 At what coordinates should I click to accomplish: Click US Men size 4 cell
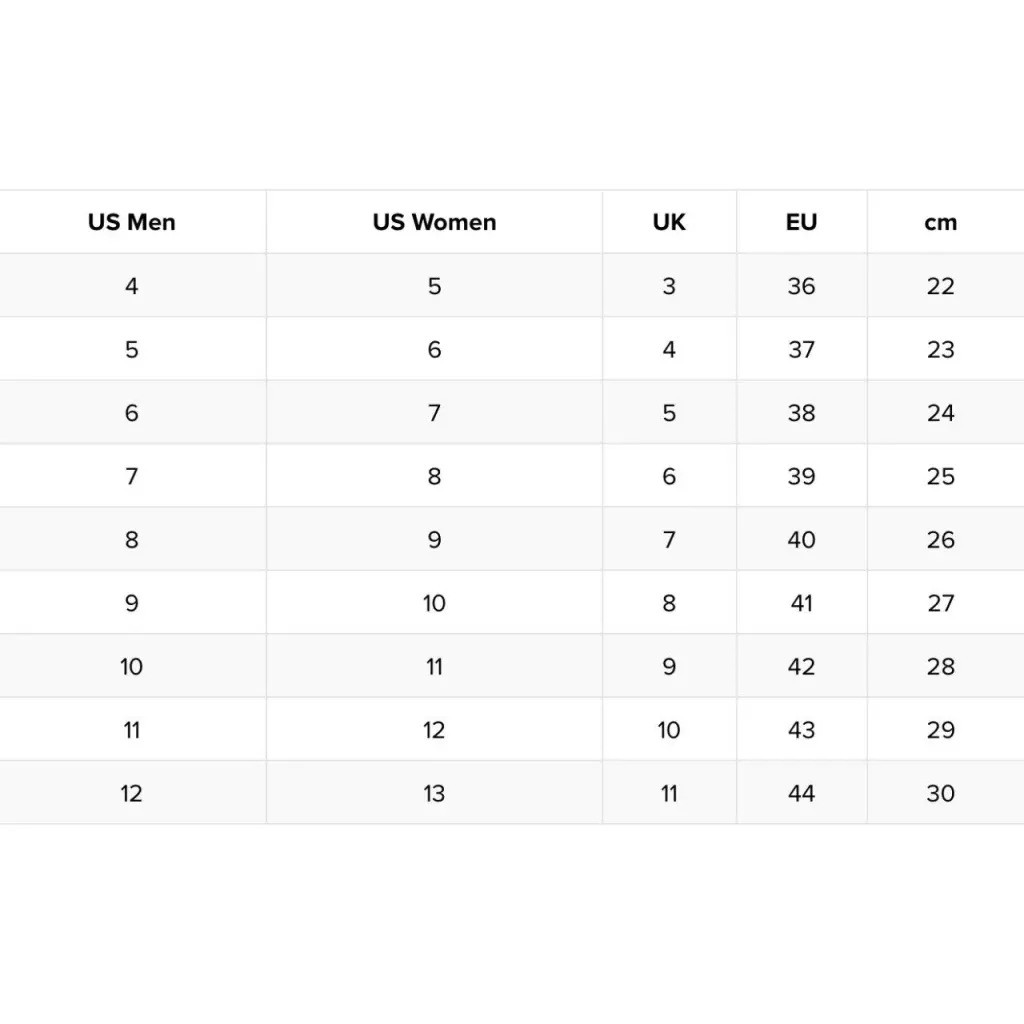(132, 286)
